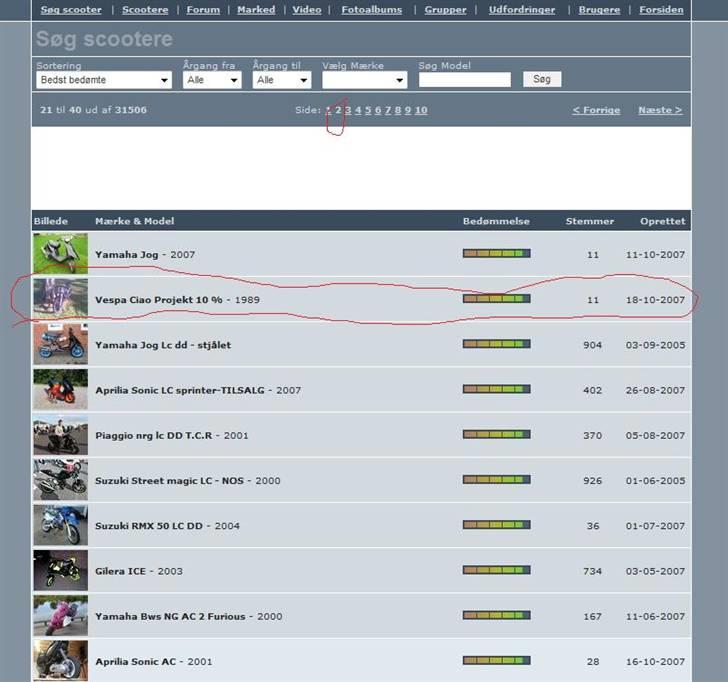Screen dimensions: 728x682
Task: Open the Forum menu link
Action: 203,9
